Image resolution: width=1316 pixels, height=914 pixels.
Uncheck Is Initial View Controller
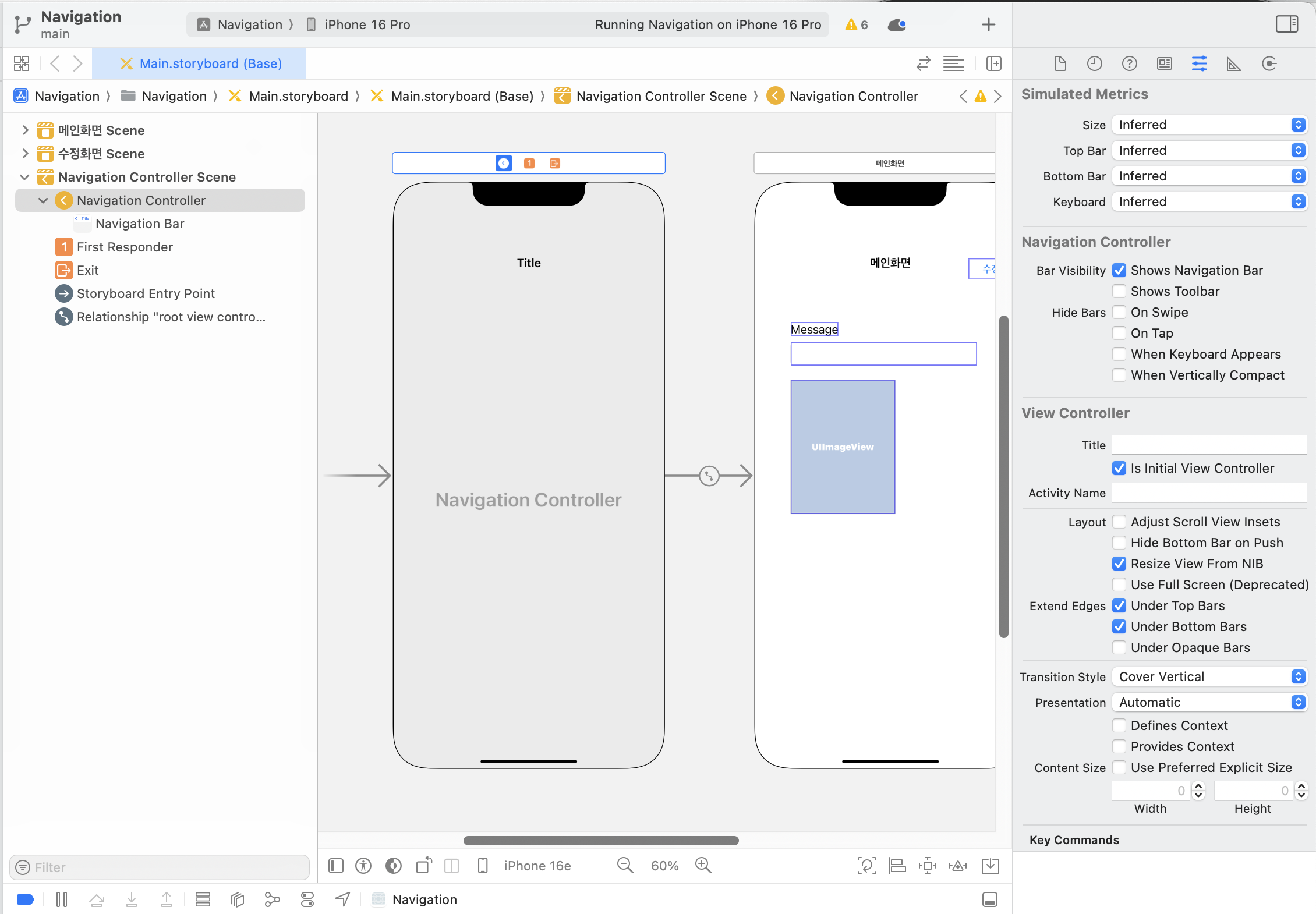click(x=1119, y=468)
